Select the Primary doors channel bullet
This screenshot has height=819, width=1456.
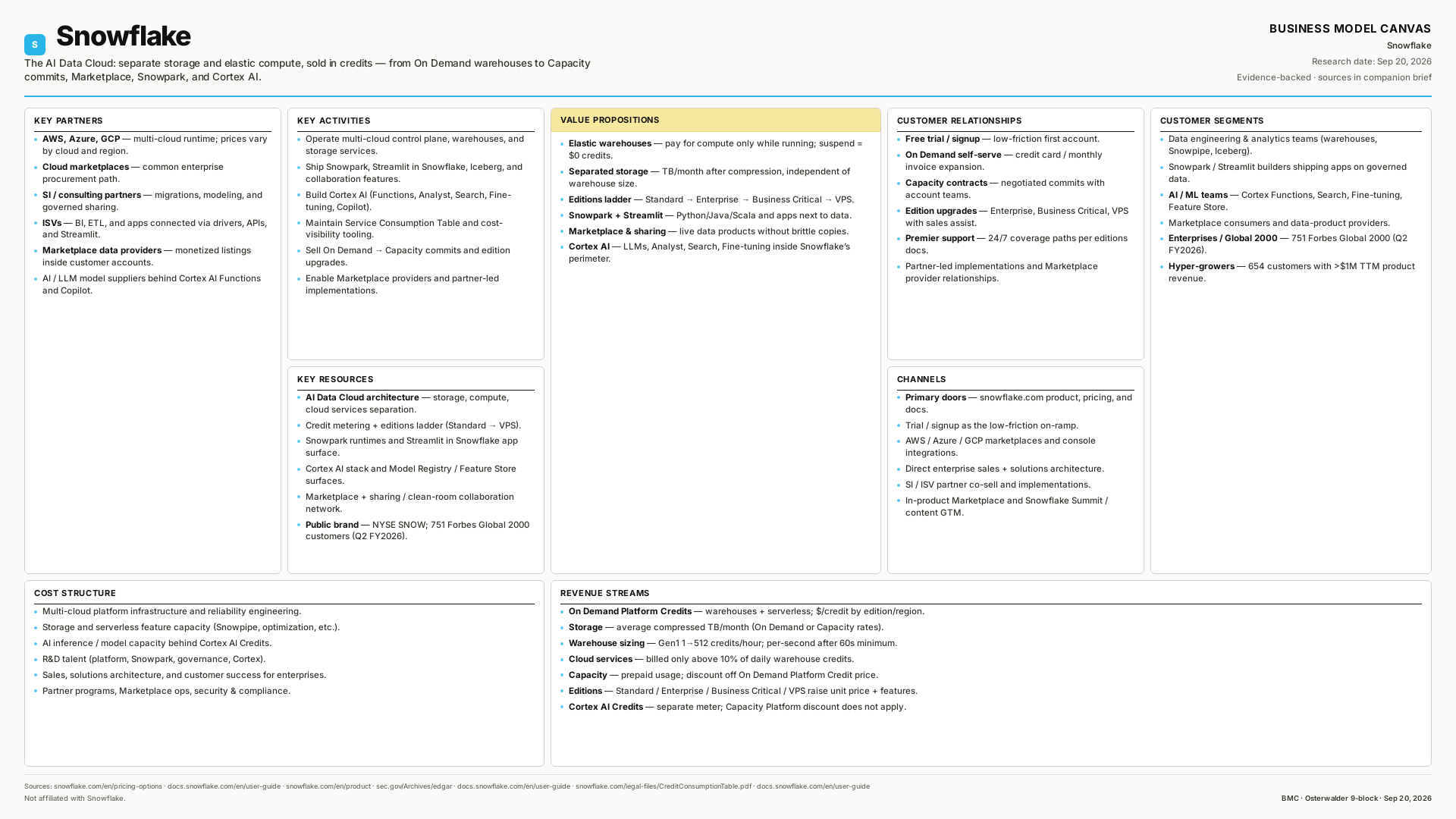1015,403
